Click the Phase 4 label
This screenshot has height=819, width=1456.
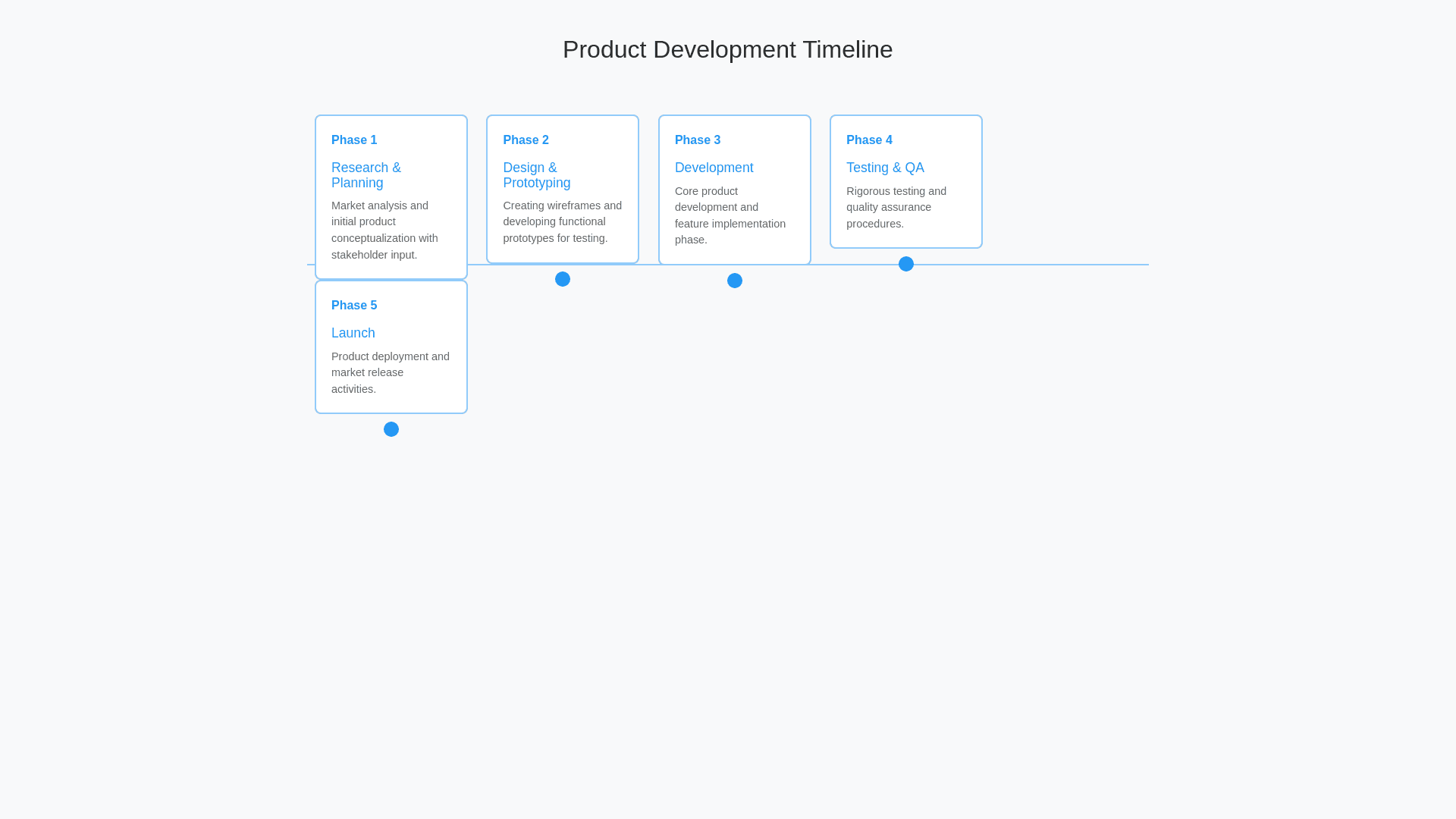[869, 140]
